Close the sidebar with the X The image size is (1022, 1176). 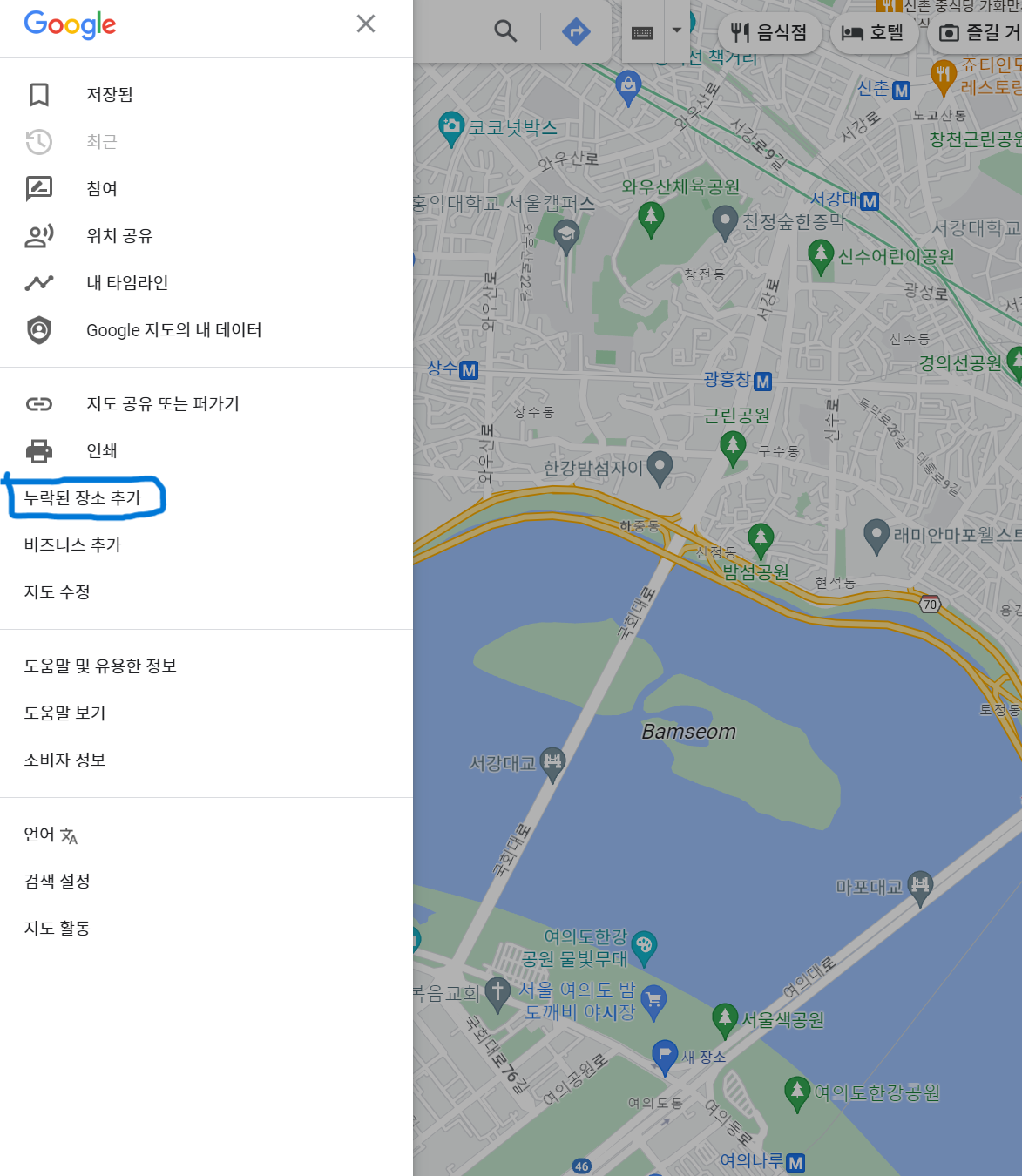coord(366,25)
